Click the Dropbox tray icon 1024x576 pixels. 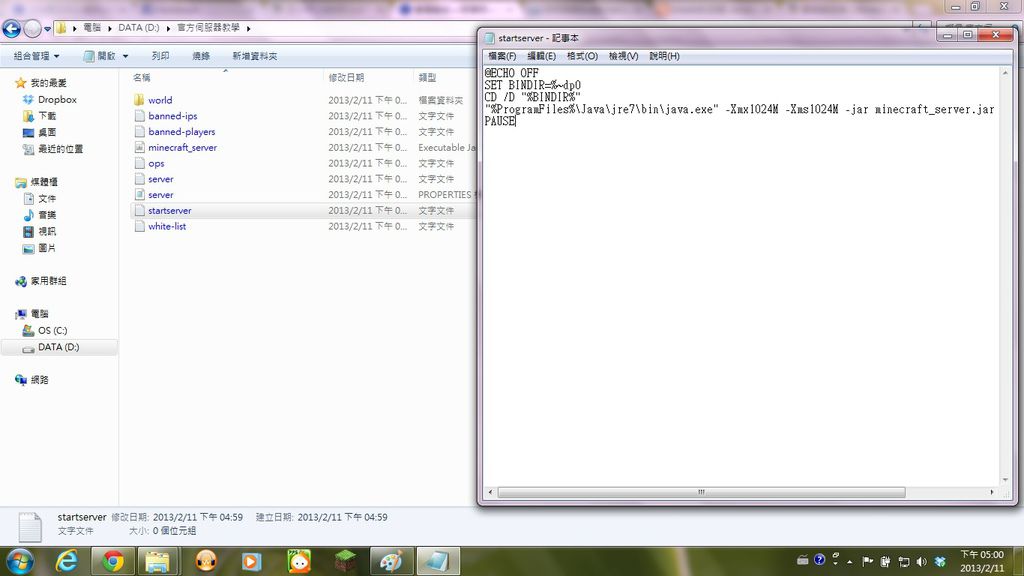[x=940, y=561]
